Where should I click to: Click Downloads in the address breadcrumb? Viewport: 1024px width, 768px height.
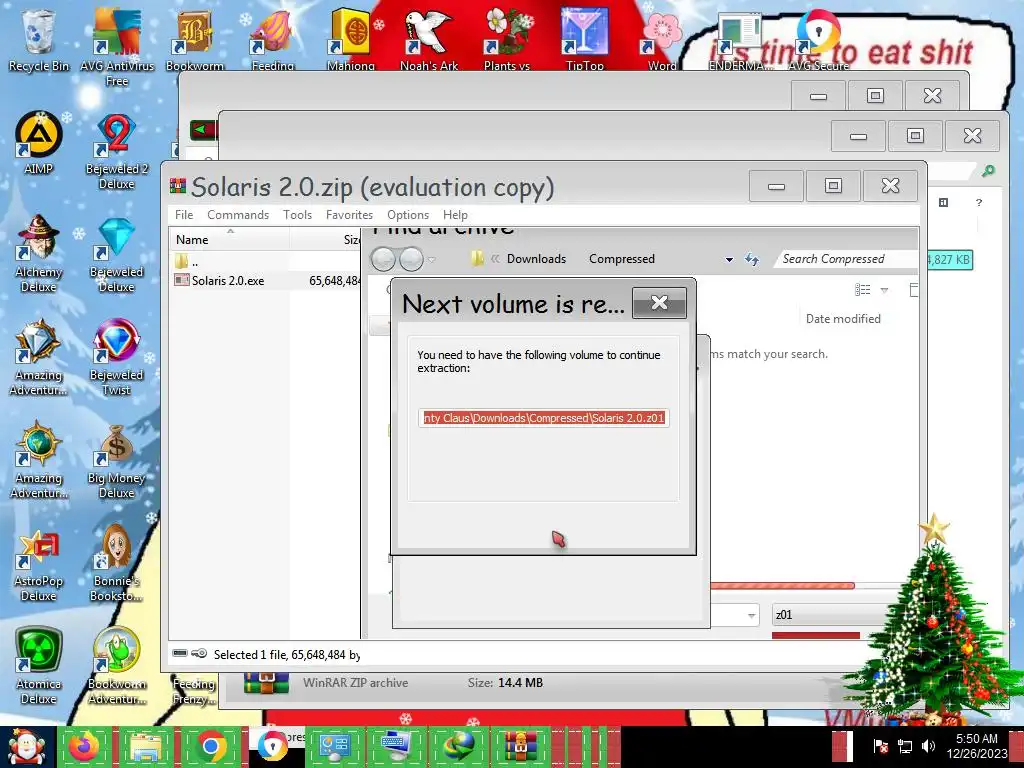[536, 259]
